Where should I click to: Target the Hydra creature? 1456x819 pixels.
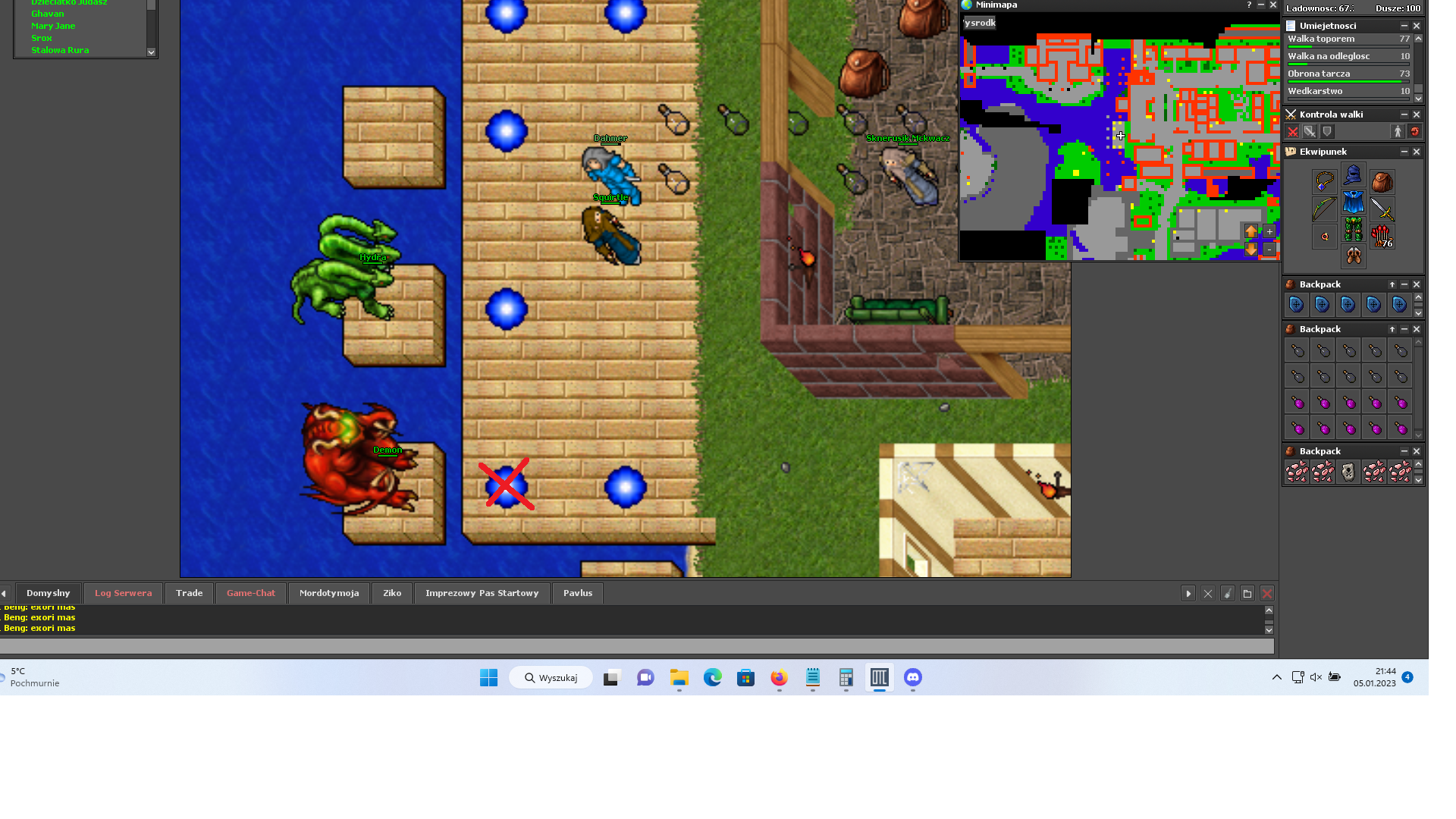[x=347, y=269]
